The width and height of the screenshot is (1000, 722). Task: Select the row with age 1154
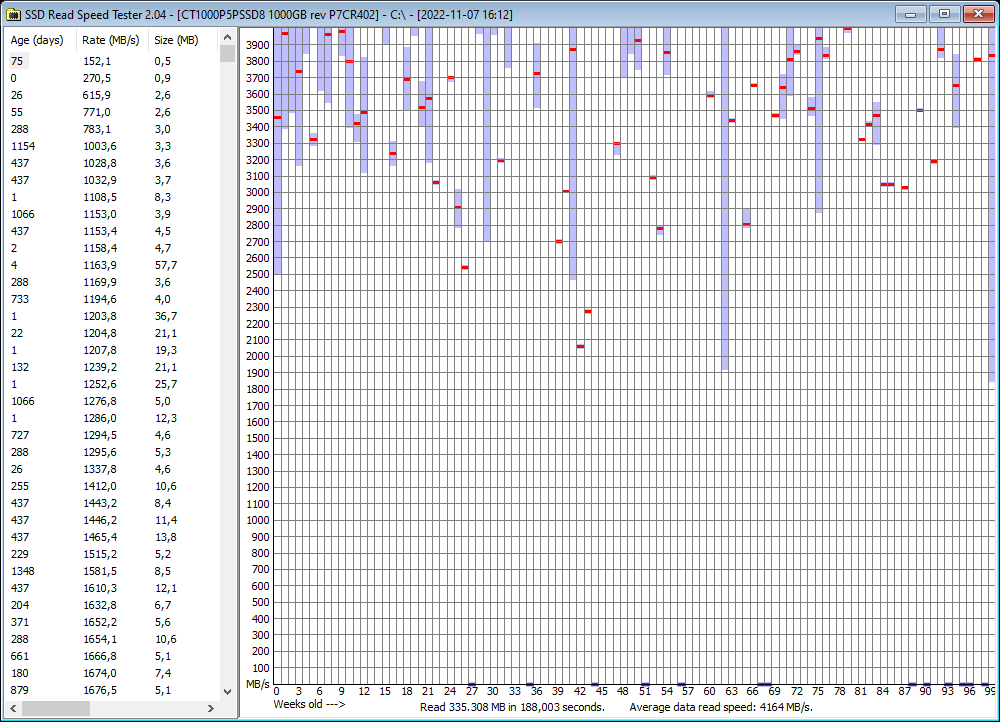(x=112, y=146)
